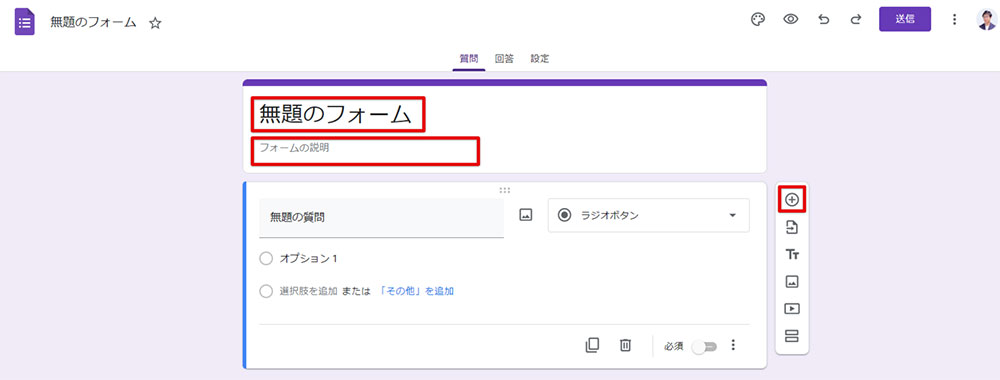
Task: Star this form
Action: click(155, 23)
